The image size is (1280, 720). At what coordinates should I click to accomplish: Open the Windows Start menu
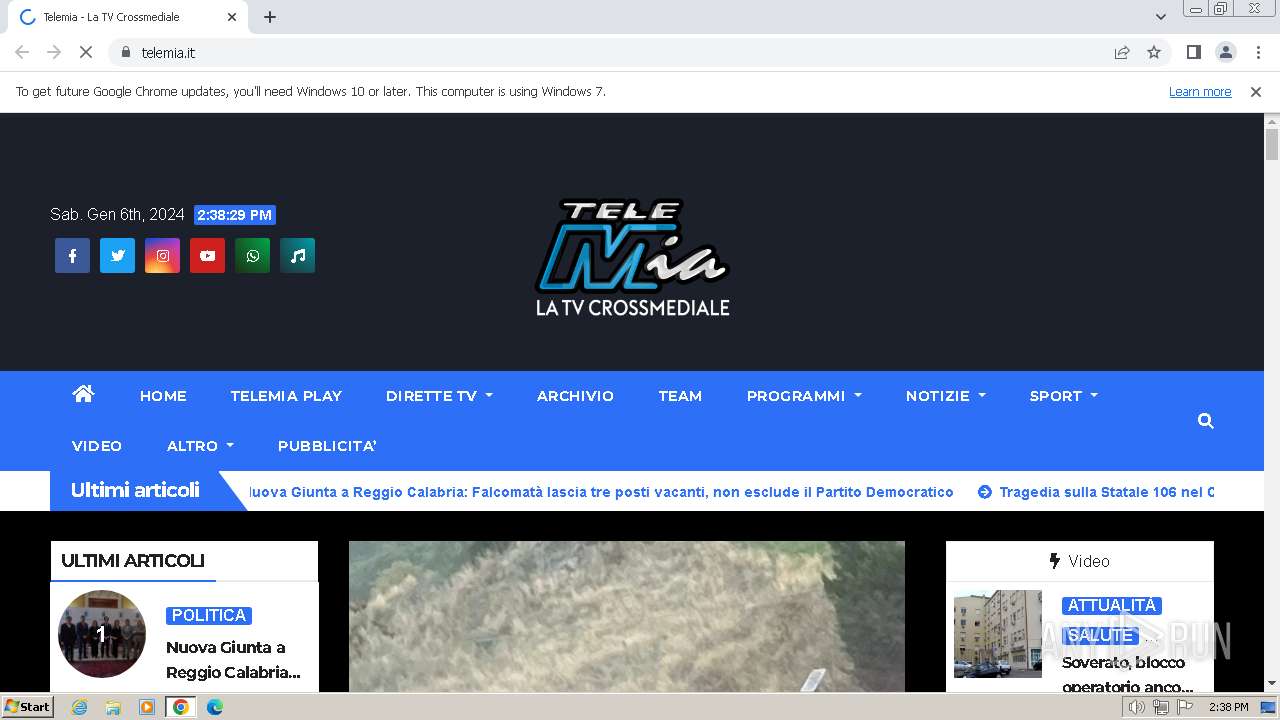(27, 707)
